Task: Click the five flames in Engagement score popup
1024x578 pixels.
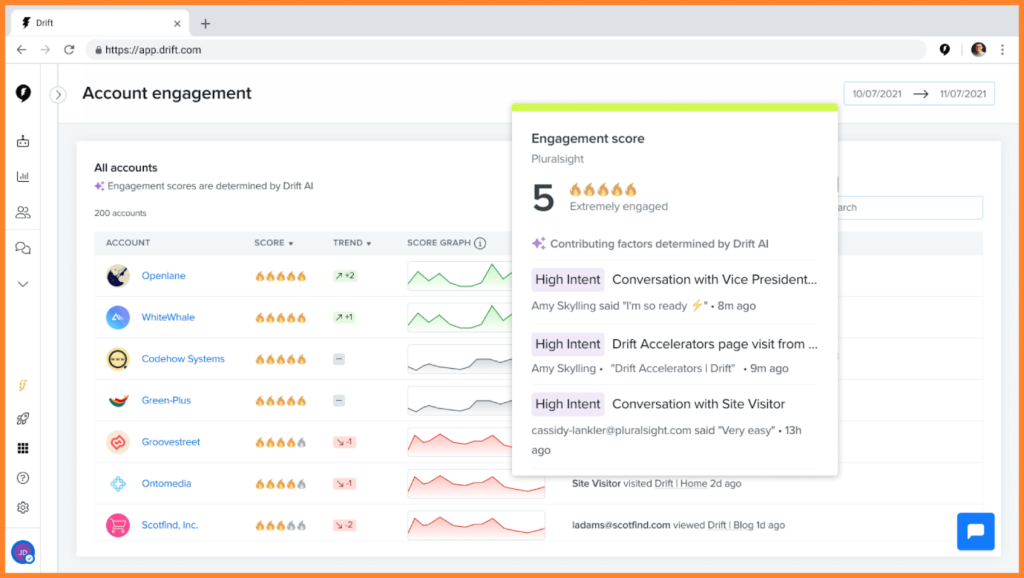Action: 603,189
